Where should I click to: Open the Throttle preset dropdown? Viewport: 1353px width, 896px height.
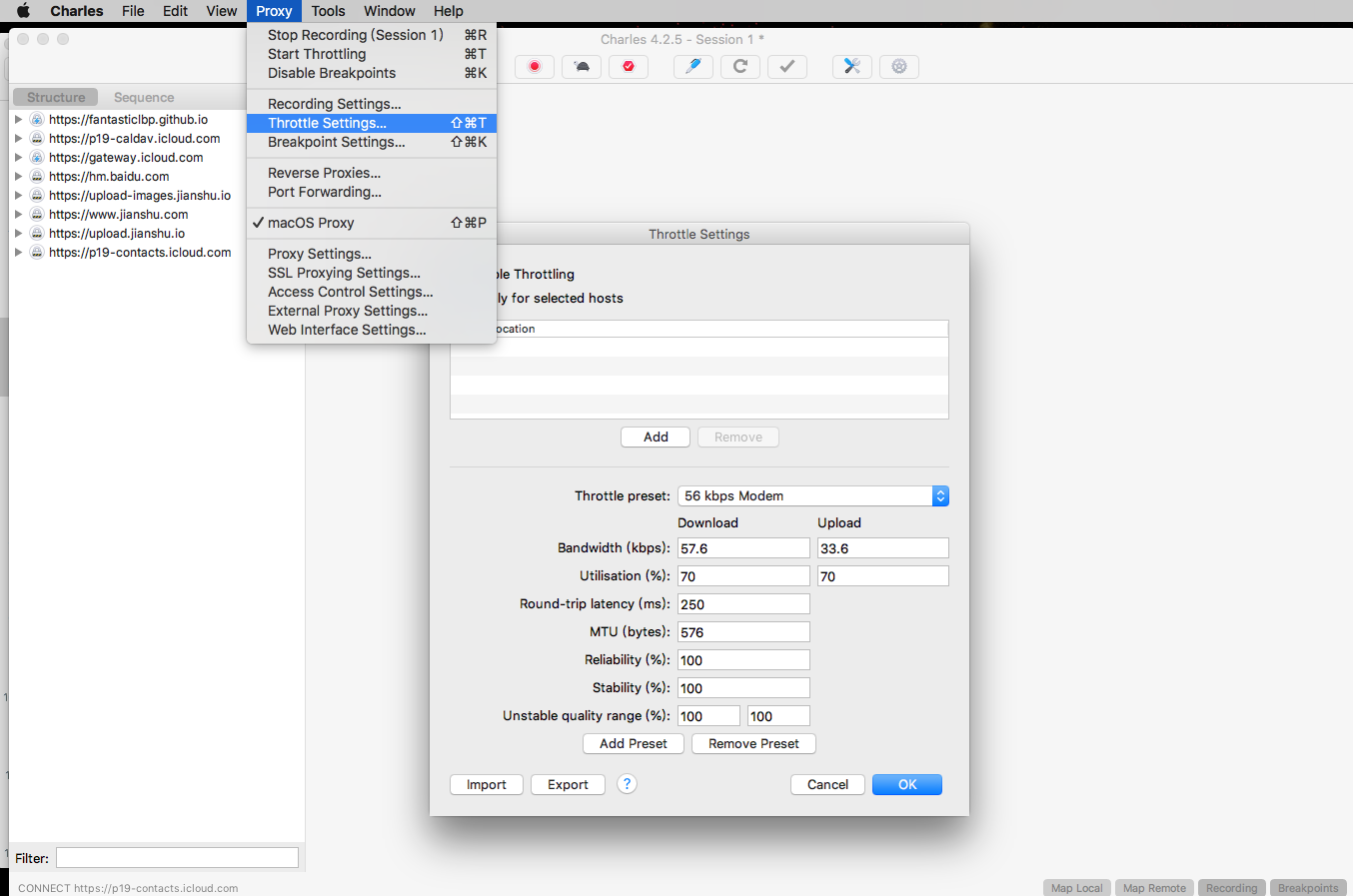pyautogui.click(x=812, y=496)
